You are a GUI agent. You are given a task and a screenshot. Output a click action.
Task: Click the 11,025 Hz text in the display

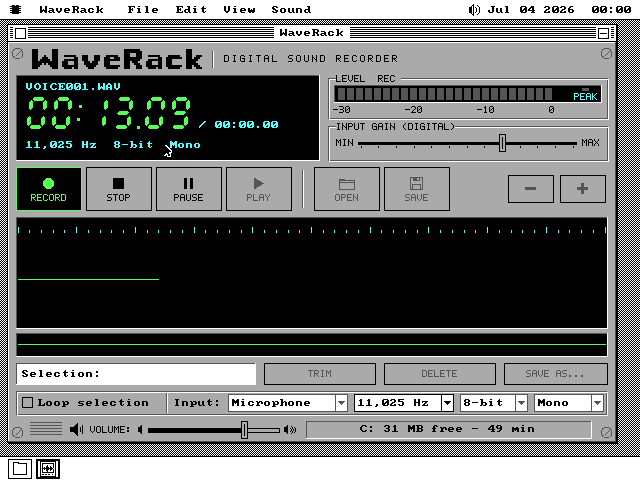tap(61, 144)
